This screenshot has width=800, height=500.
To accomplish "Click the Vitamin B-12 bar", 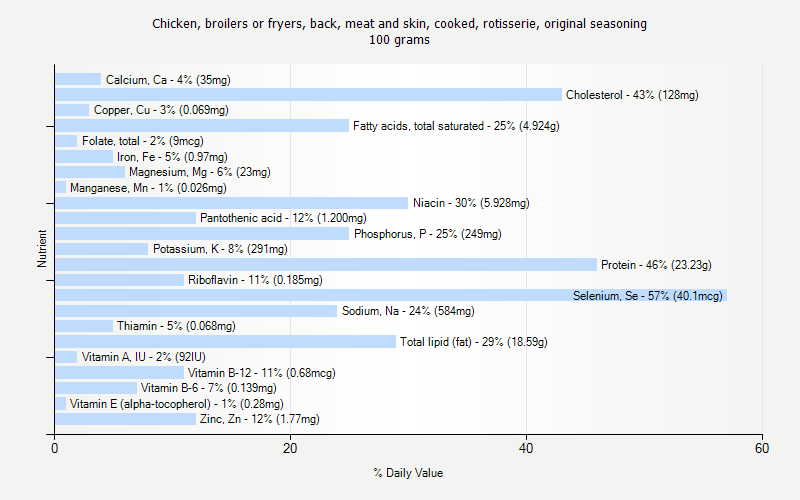I will click(x=119, y=372).
